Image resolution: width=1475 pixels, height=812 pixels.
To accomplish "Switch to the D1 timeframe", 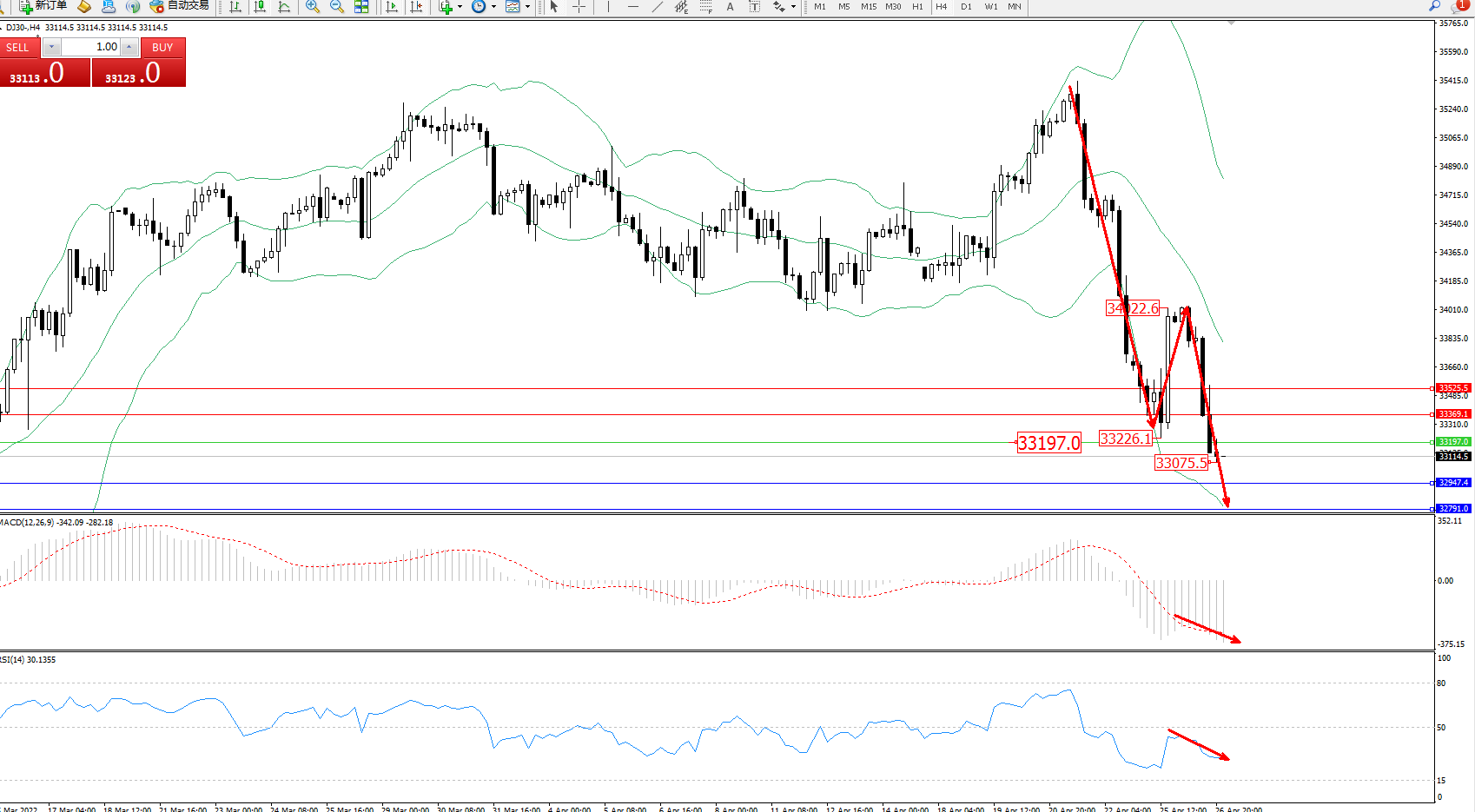I will 966,7.
